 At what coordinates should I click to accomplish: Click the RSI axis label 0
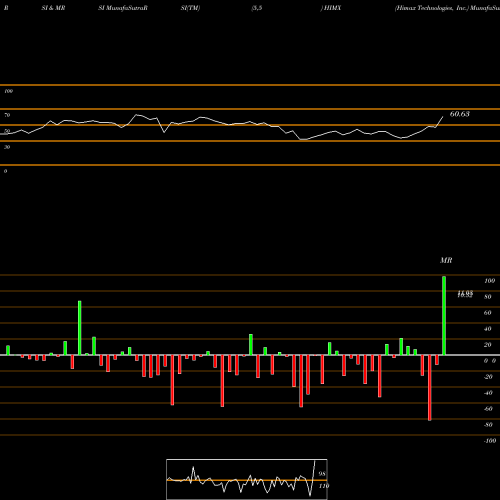pos(5,171)
